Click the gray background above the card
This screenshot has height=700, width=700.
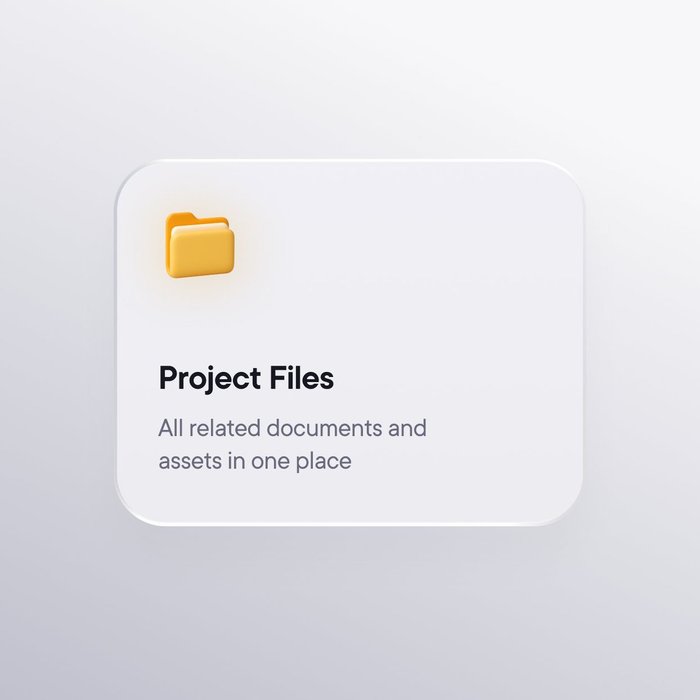tap(350, 78)
